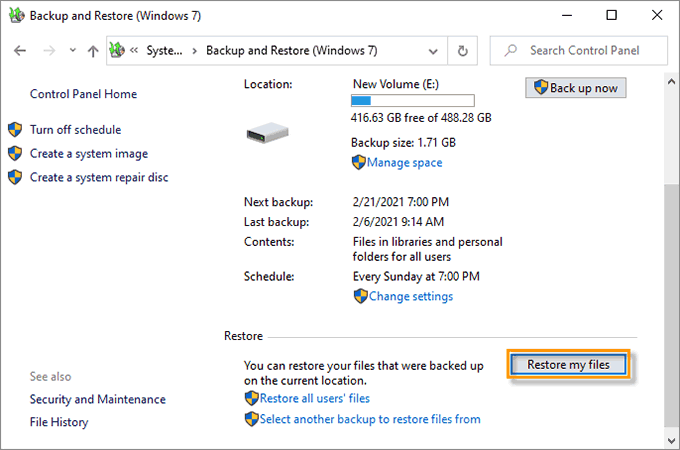680x450 pixels.
Task: Click the shield icon beside Turn off schedule
Action: coord(15,129)
